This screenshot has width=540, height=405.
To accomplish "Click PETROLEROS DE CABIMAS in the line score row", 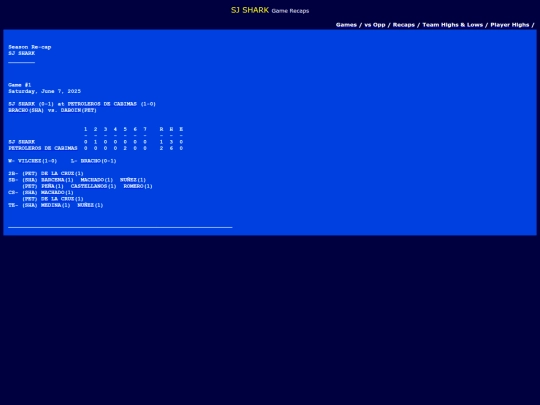I will click(x=43, y=148).
